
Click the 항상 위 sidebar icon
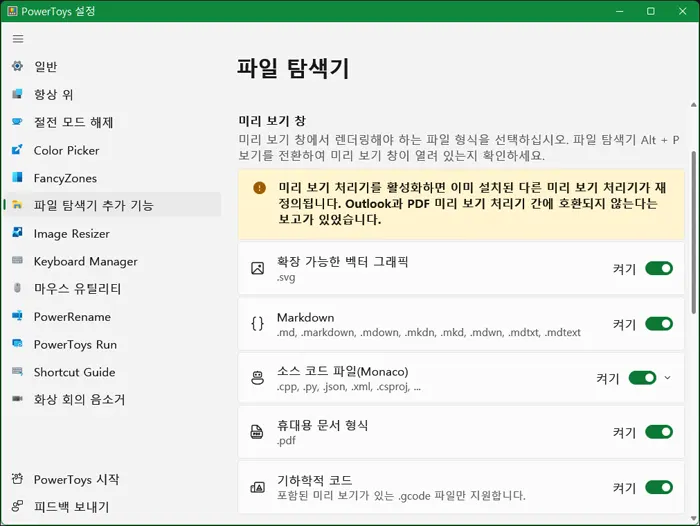point(17,94)
